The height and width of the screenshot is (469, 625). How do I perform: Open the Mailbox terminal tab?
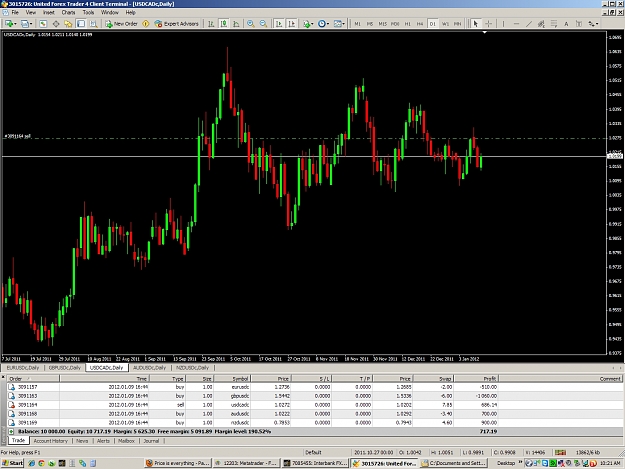(126, 441)
